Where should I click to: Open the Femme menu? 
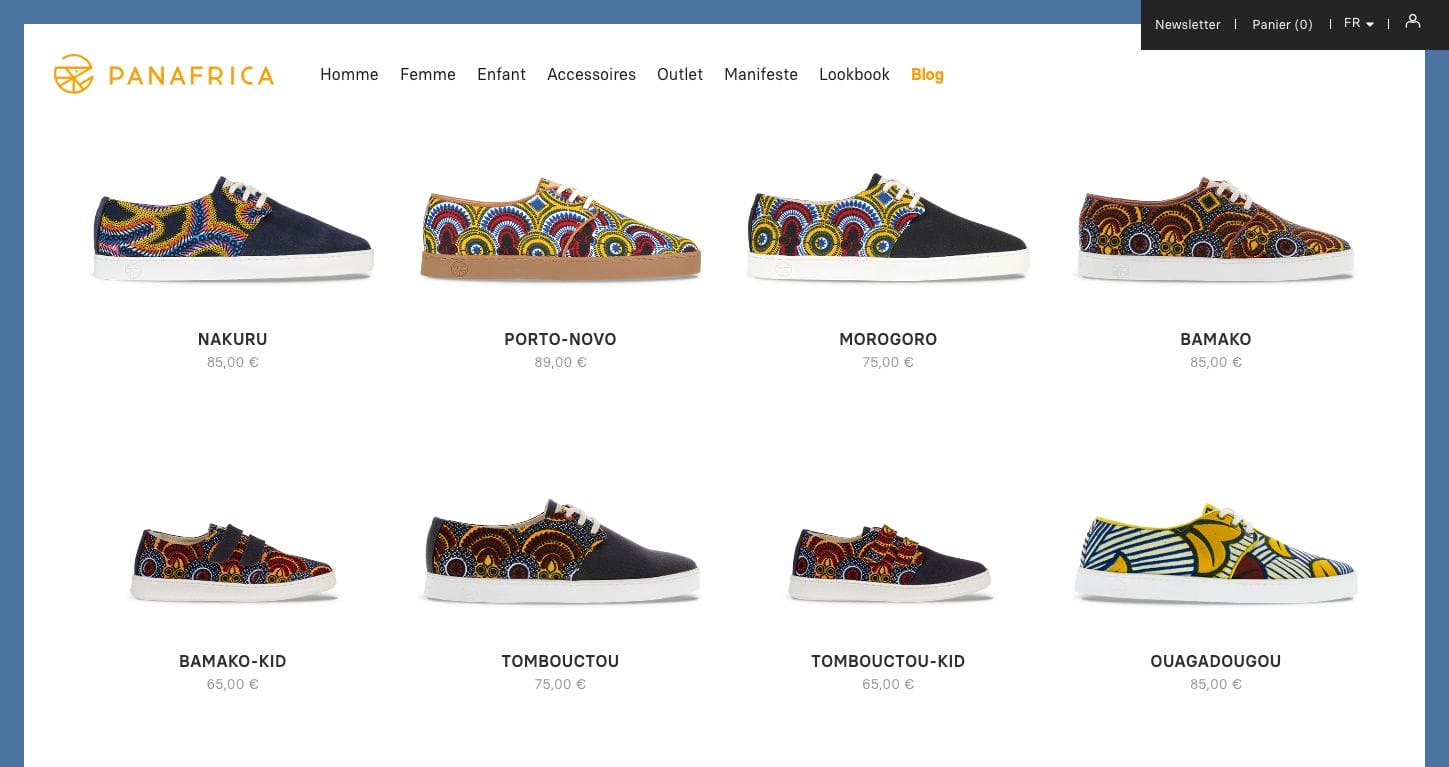point(428,74)
